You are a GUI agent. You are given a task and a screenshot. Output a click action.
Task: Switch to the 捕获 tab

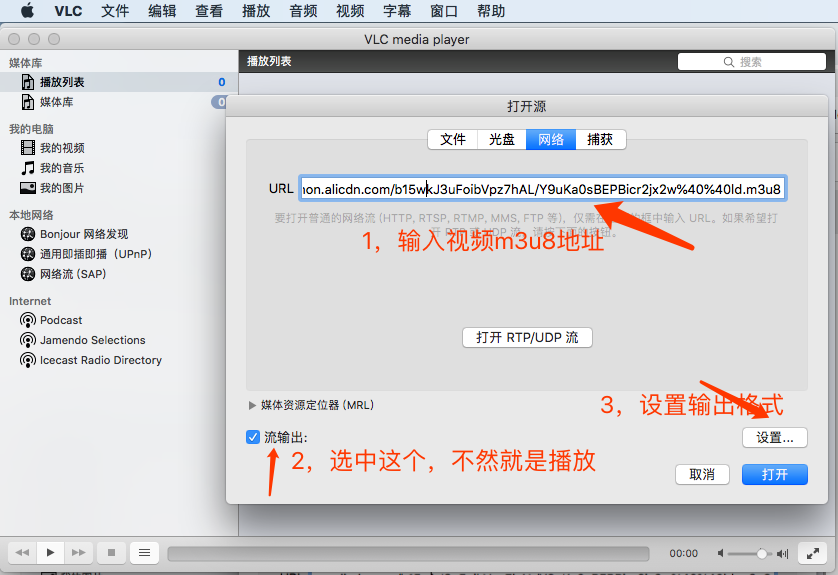point(600,139)
